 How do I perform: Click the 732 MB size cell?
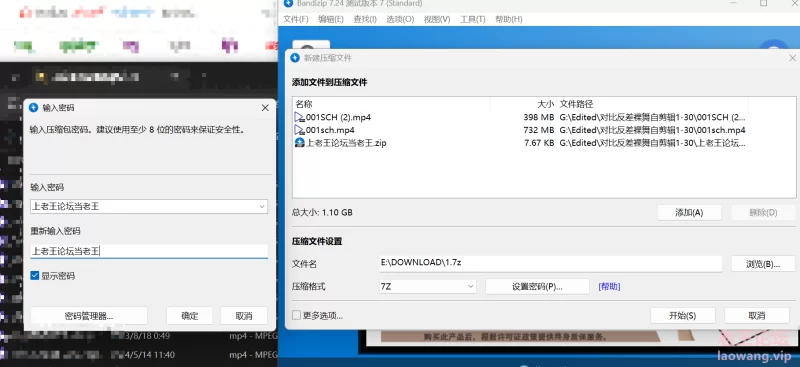click(x=539, y=130)
